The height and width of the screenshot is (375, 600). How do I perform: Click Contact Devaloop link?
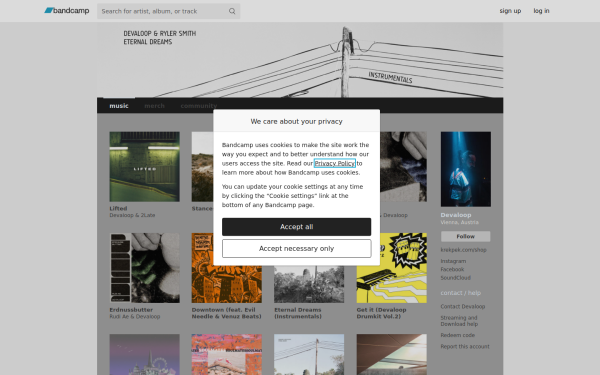(463, 307)
